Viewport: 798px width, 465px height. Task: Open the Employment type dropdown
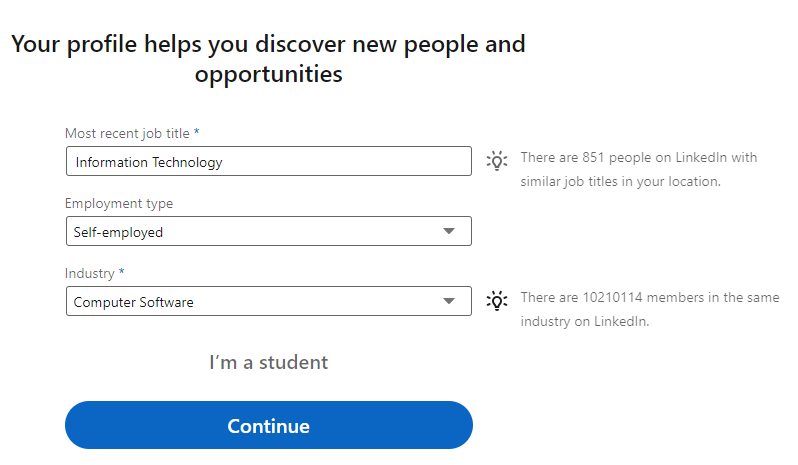point(268,231)
